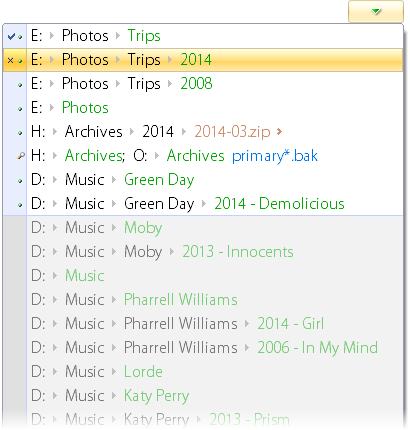Click green dot next to E: Photos row
Image resolution: width=410 pixels, height=430 pixels.
[x=20, y=109]
